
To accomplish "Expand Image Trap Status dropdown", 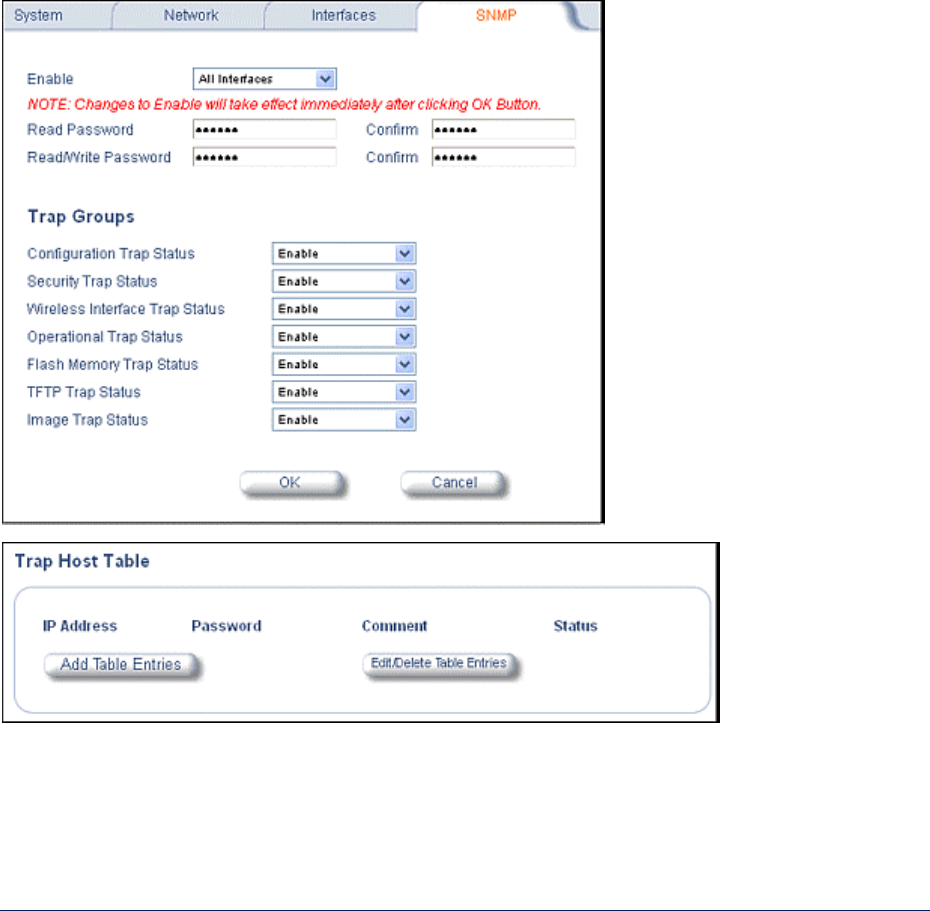I will click(344, 420).
